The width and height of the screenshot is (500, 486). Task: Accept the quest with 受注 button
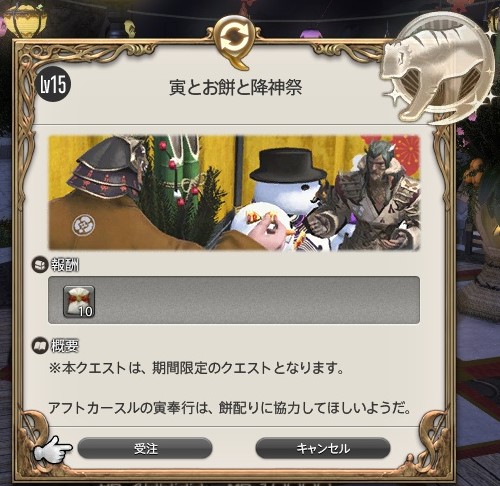pyautogui.click(x=145, y=449)
